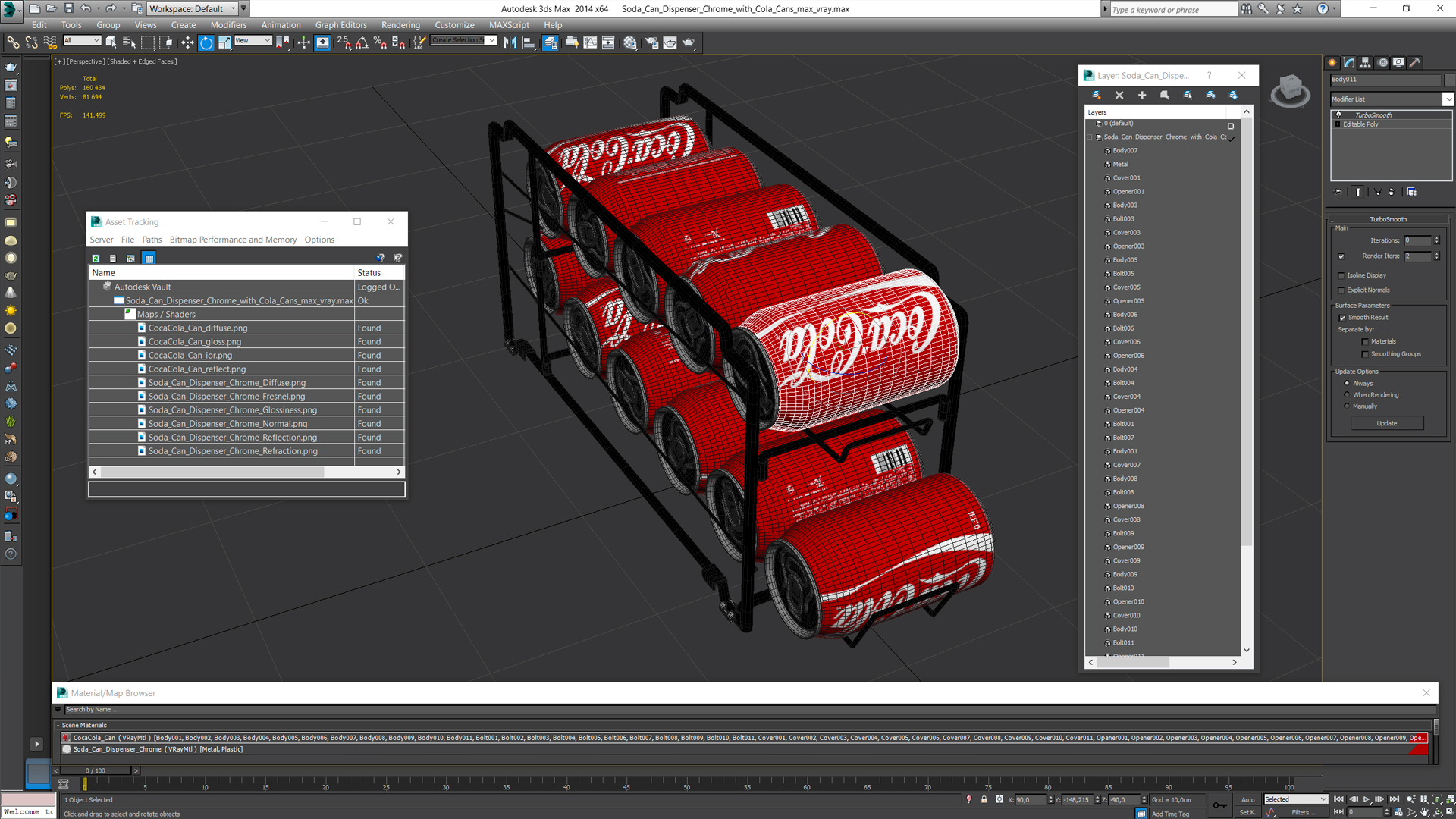The image size is (1456, 819).
Task: Collapse the Soda_Can_Dispenser layer tree node
Action: click(1090, 137)
